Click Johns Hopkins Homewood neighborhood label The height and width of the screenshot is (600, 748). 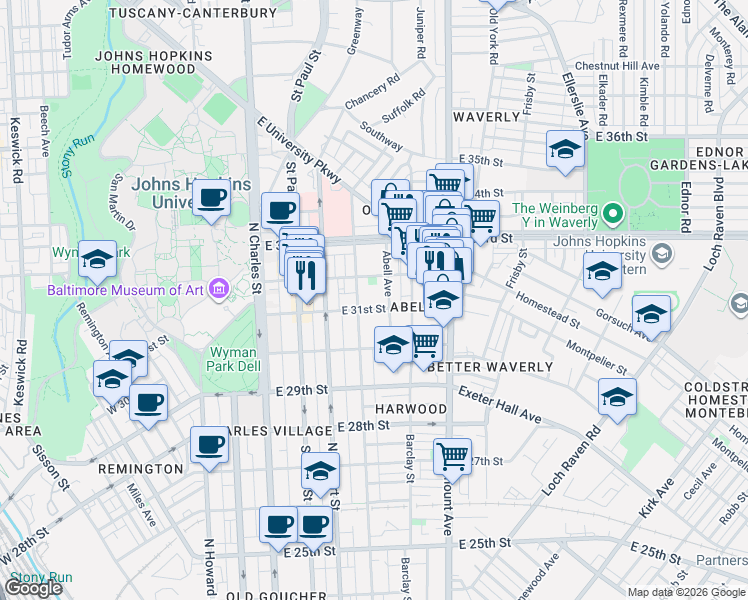pos(154,62)
